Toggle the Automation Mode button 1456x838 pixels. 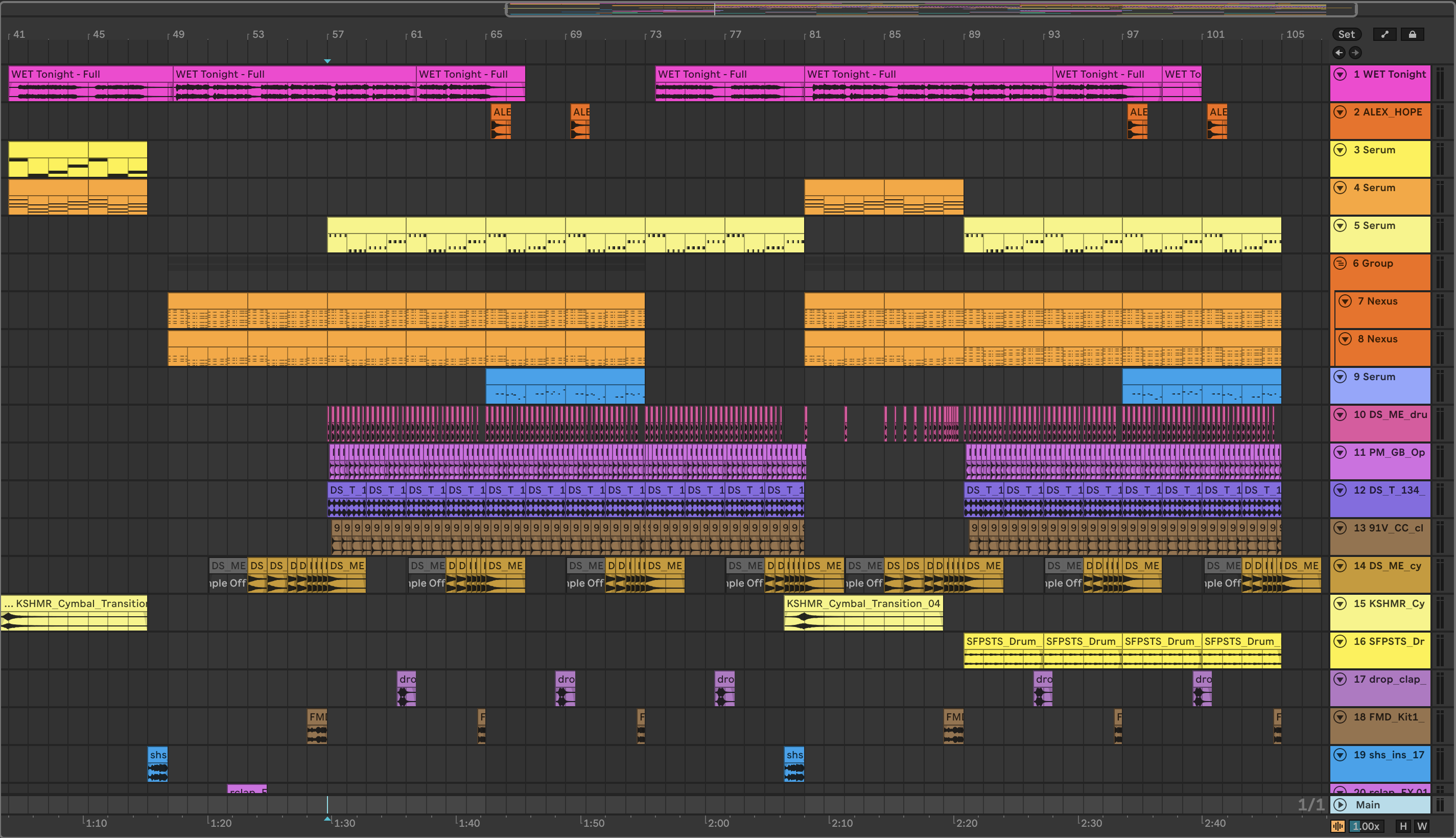pos(1384,34)
